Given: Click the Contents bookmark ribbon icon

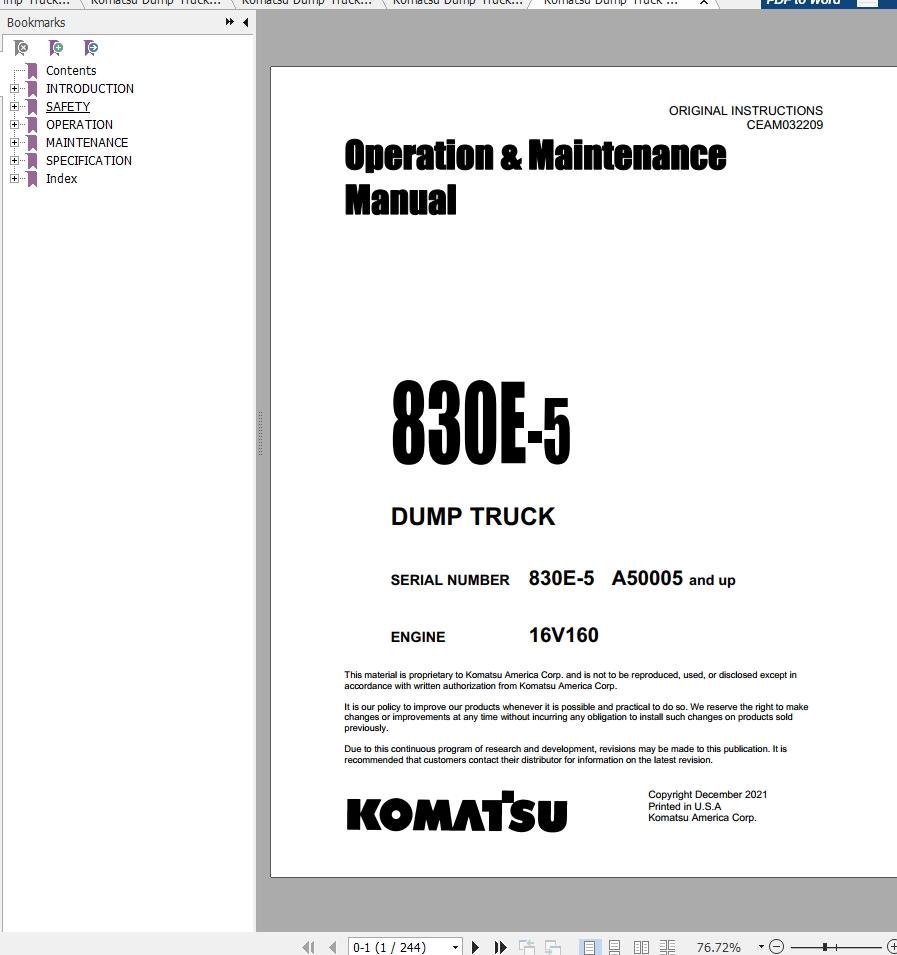Looking at the screenshot, I should (32, 71).
